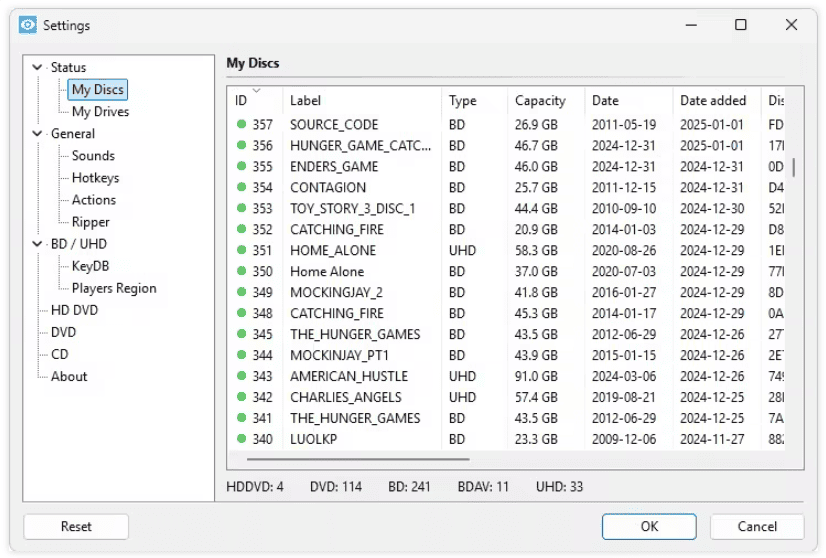Sort by Label column header
Viewport: 826px width, 558px height.
pos(362,100)
